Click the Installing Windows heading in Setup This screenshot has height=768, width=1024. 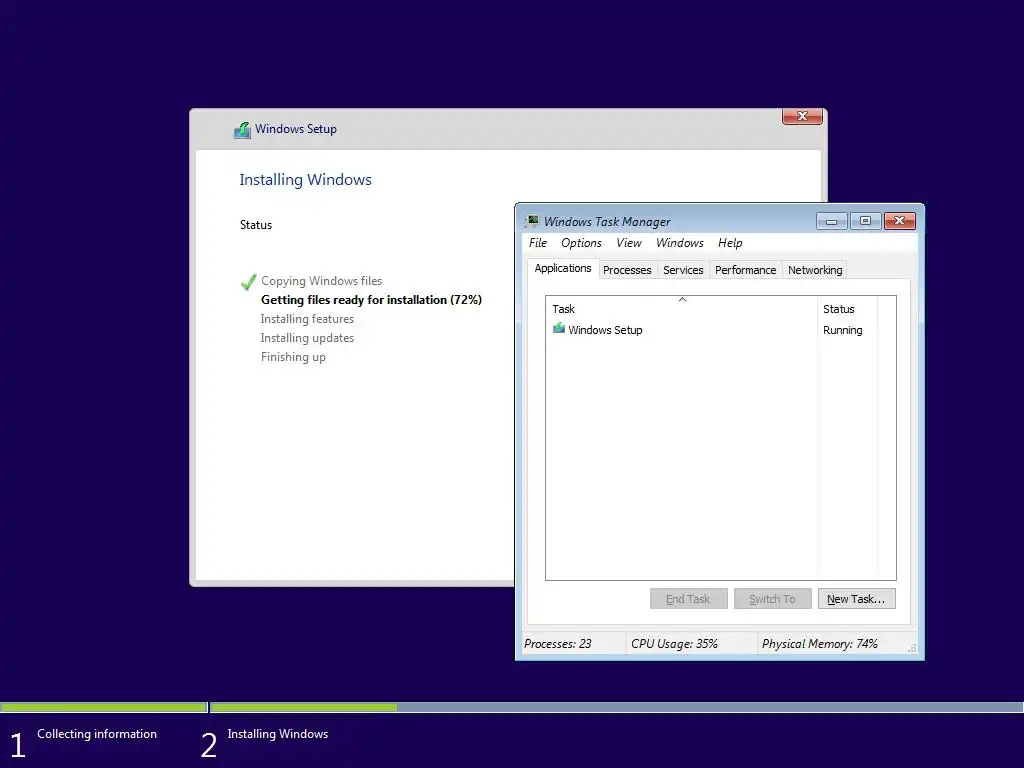[305, 180]
